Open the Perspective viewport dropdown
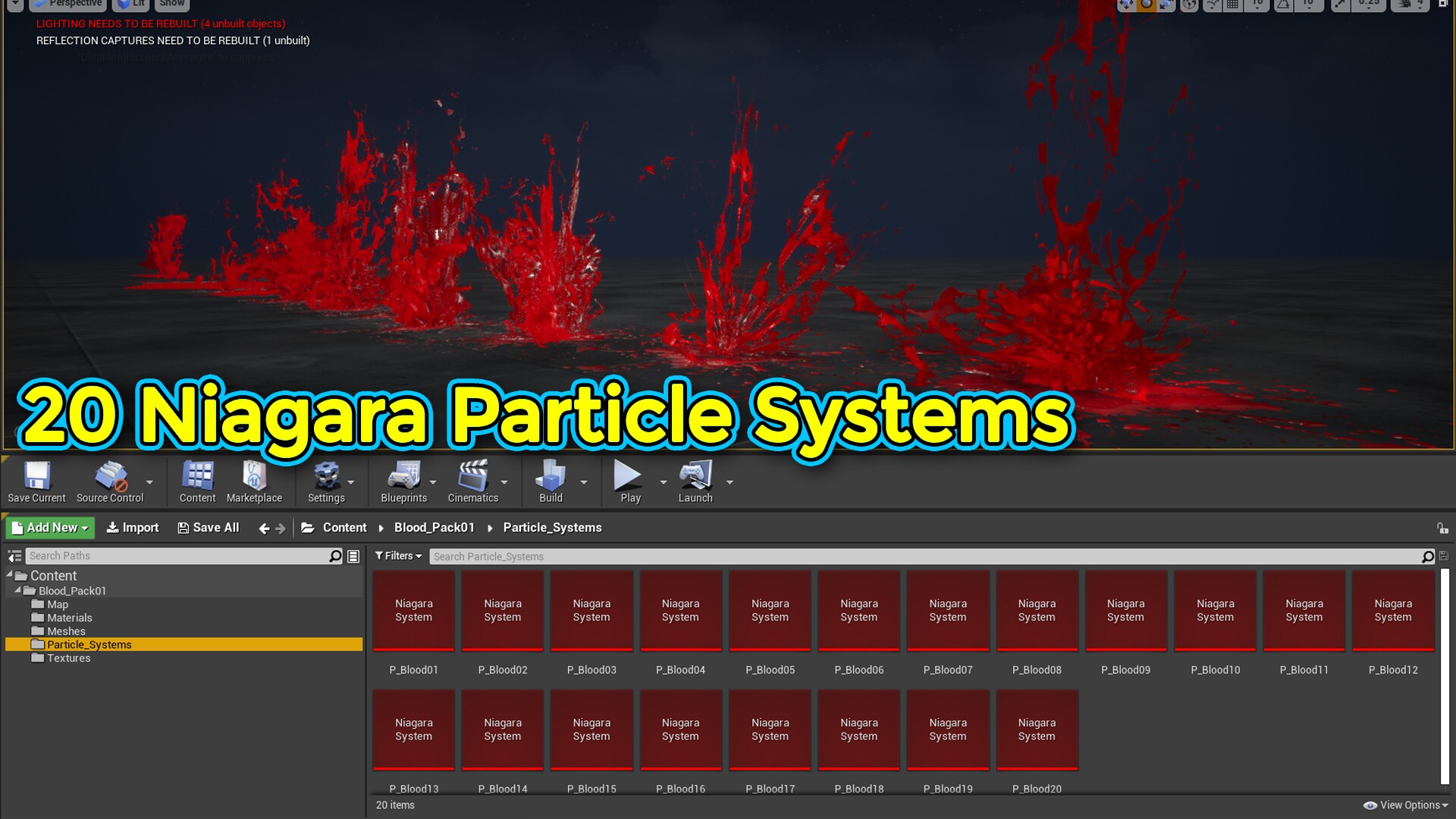Image resolution: width=1456 pixels, height=819 pixels. 68,3
